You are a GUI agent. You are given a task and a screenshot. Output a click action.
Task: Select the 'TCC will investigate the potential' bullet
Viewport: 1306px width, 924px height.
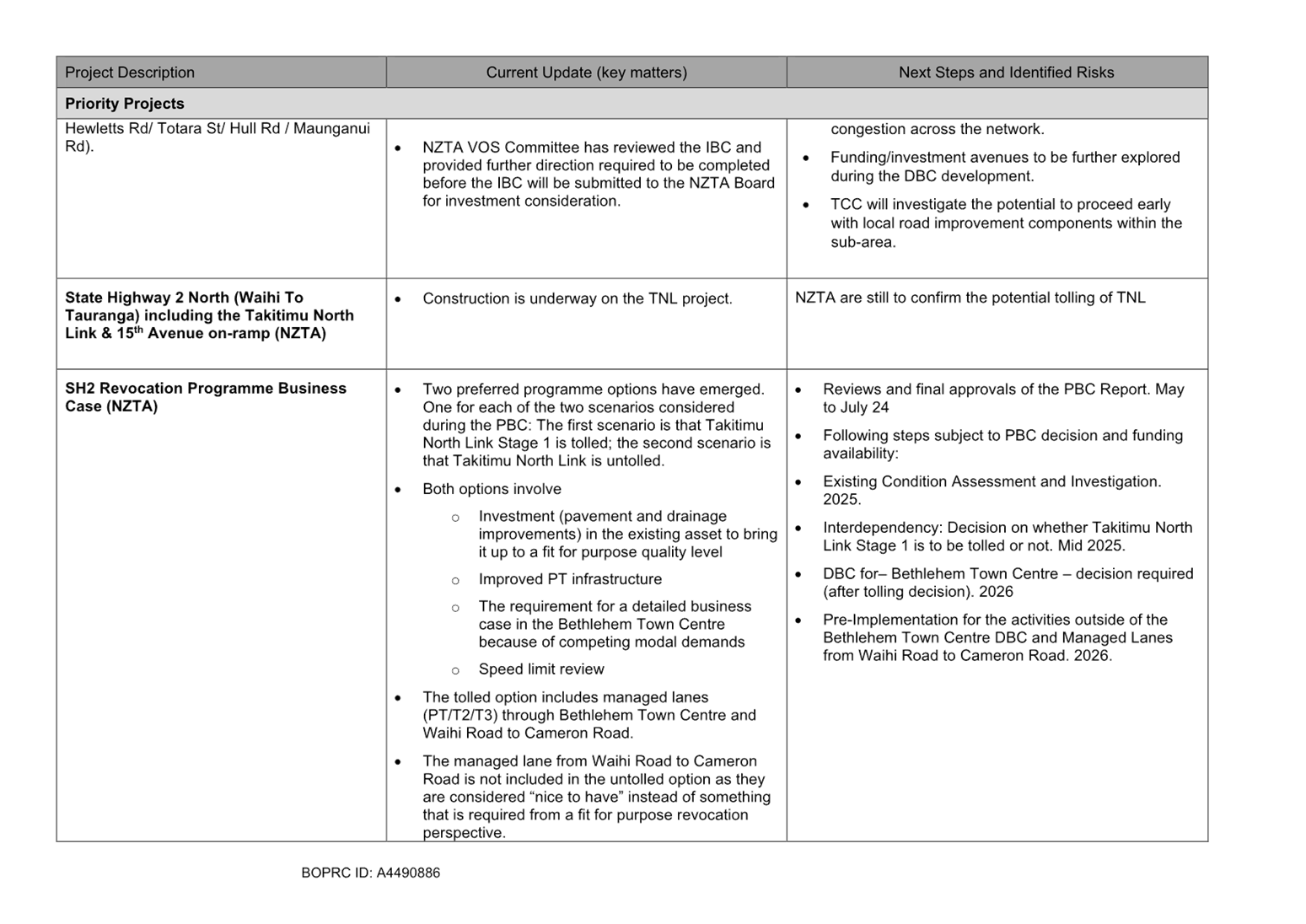click(1006, 223)
